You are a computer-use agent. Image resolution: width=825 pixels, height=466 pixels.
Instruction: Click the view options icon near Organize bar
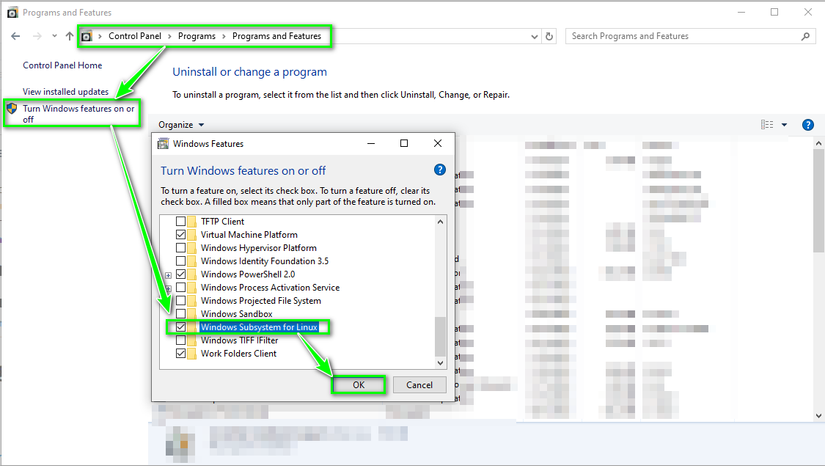[x=767, y=125]
